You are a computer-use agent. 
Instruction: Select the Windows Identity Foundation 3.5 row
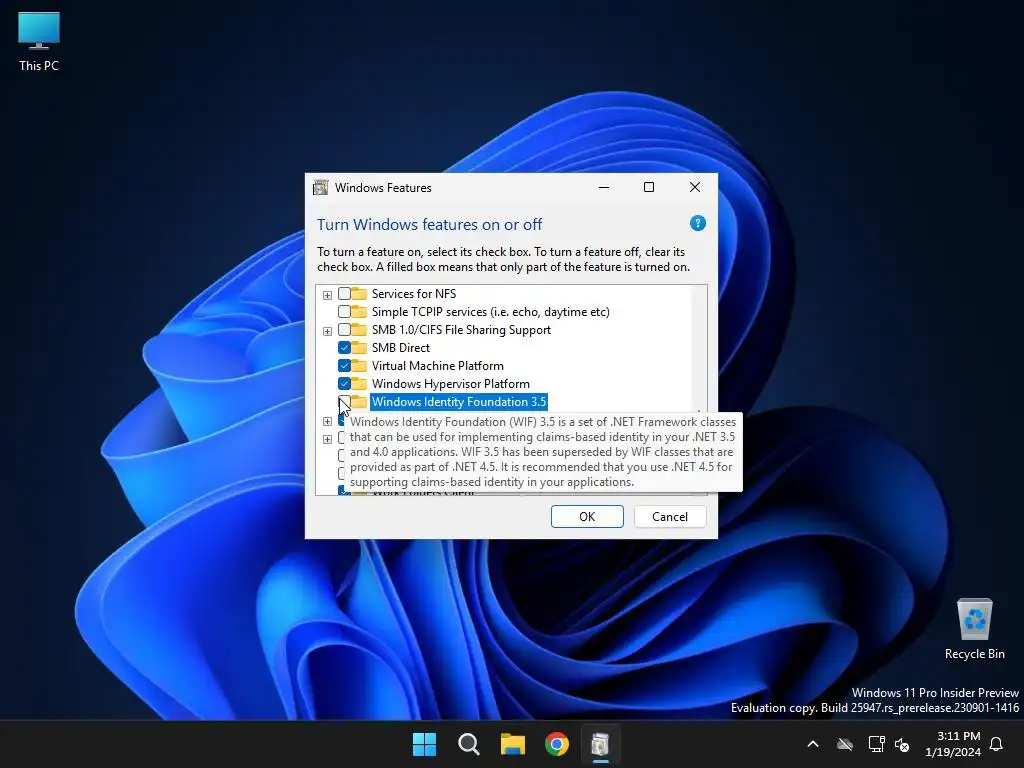point(458,402)
